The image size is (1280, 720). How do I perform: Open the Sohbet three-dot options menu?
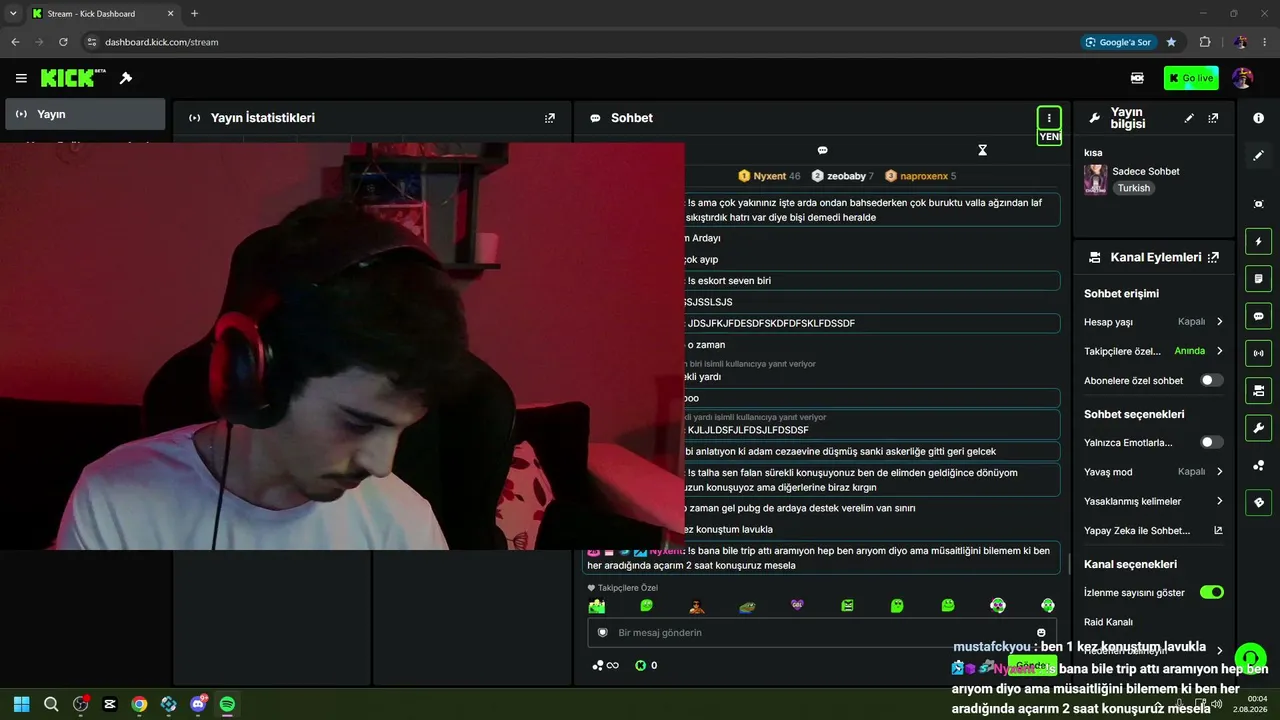pyautogui.click(x=1048, y=118)
